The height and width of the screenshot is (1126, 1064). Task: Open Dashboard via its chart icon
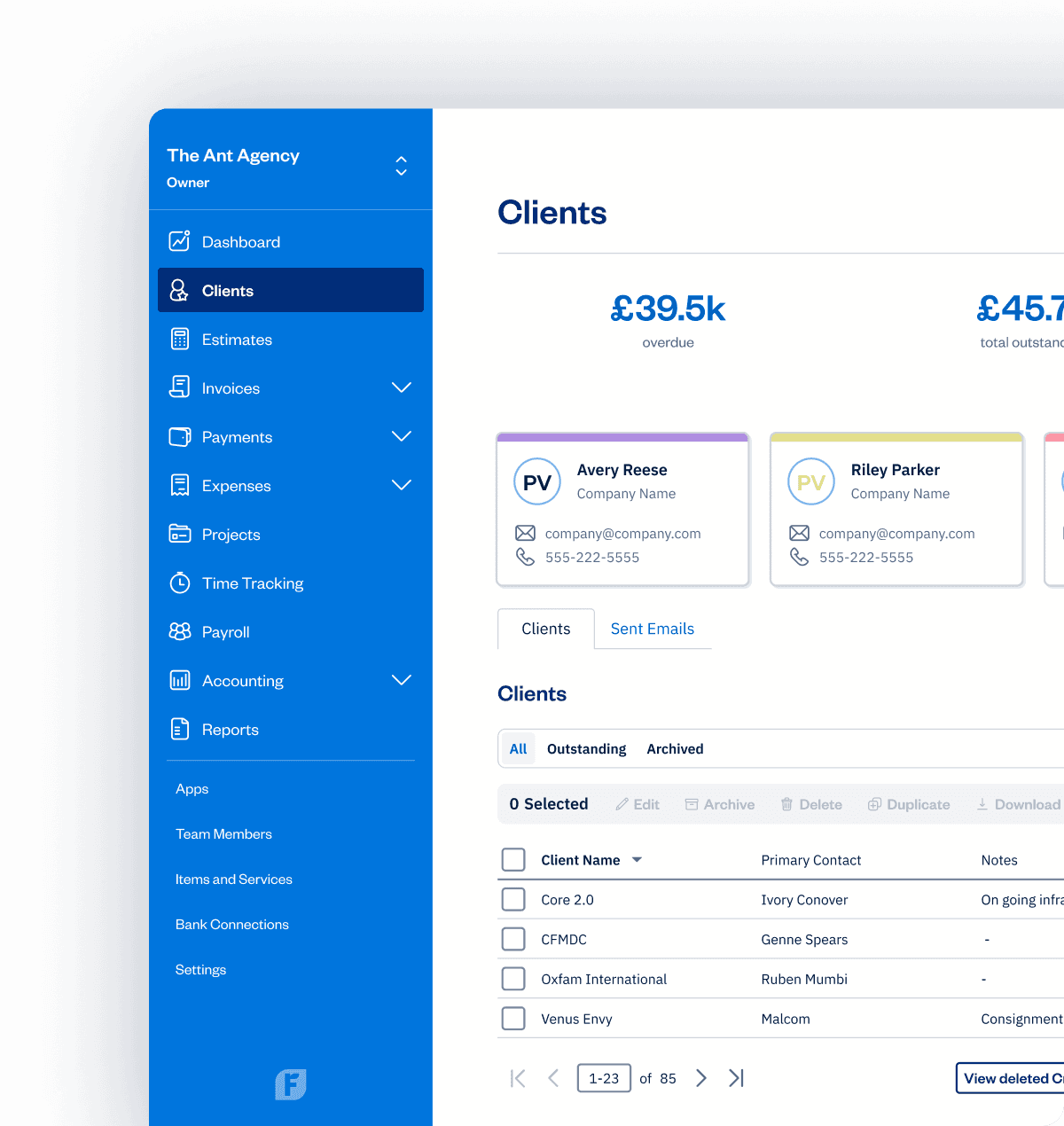[179, 241]
